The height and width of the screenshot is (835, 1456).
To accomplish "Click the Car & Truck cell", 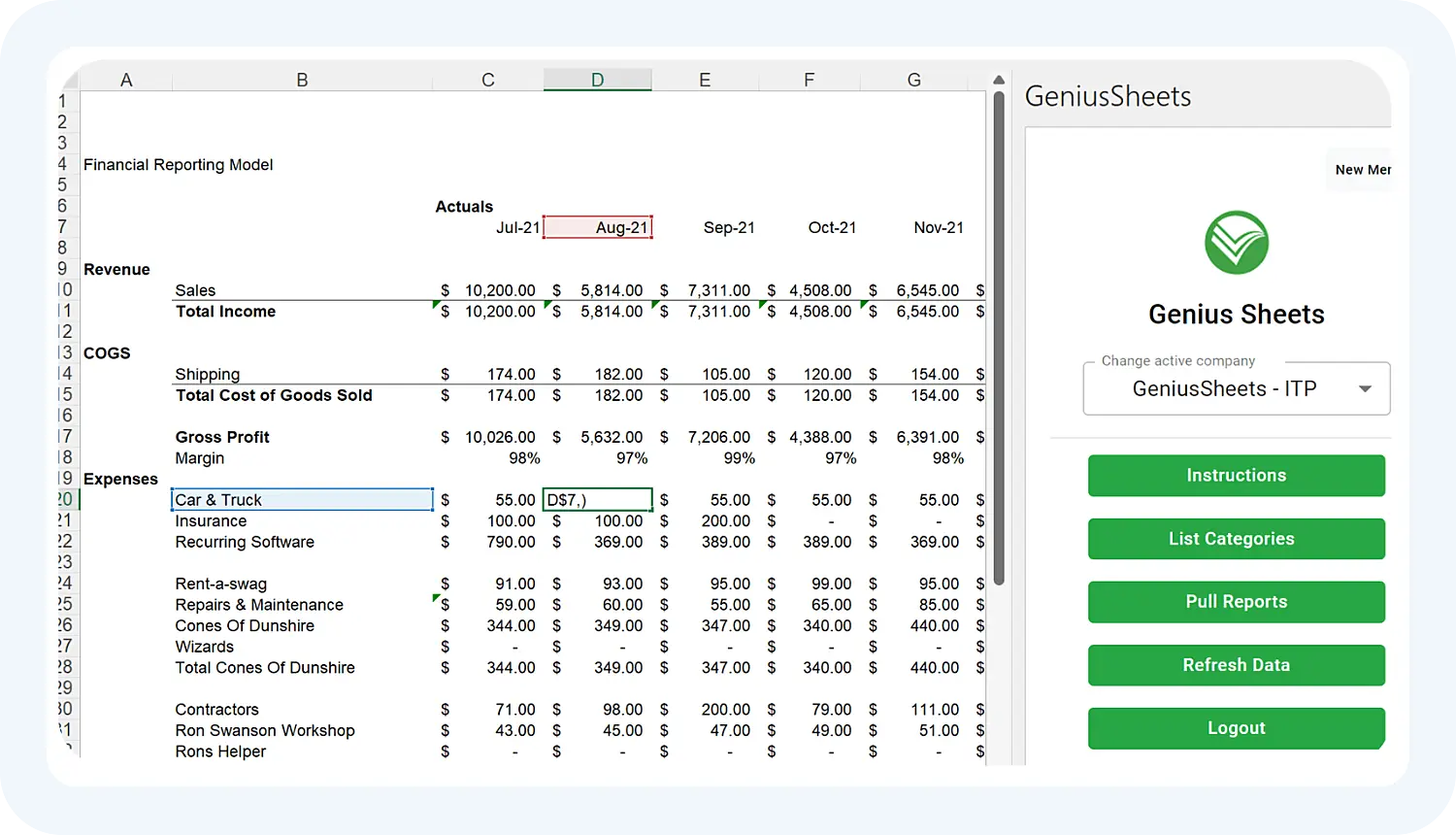I will [x=302, y=500].
